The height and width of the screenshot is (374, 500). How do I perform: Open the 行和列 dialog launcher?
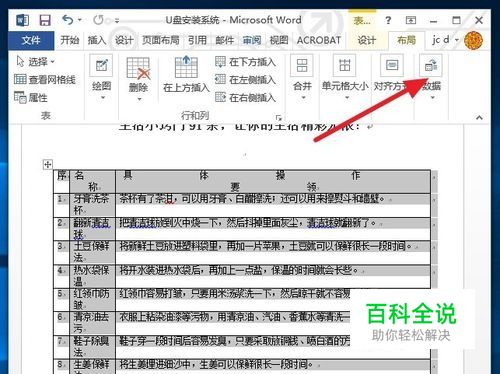(x=279, y=117)
